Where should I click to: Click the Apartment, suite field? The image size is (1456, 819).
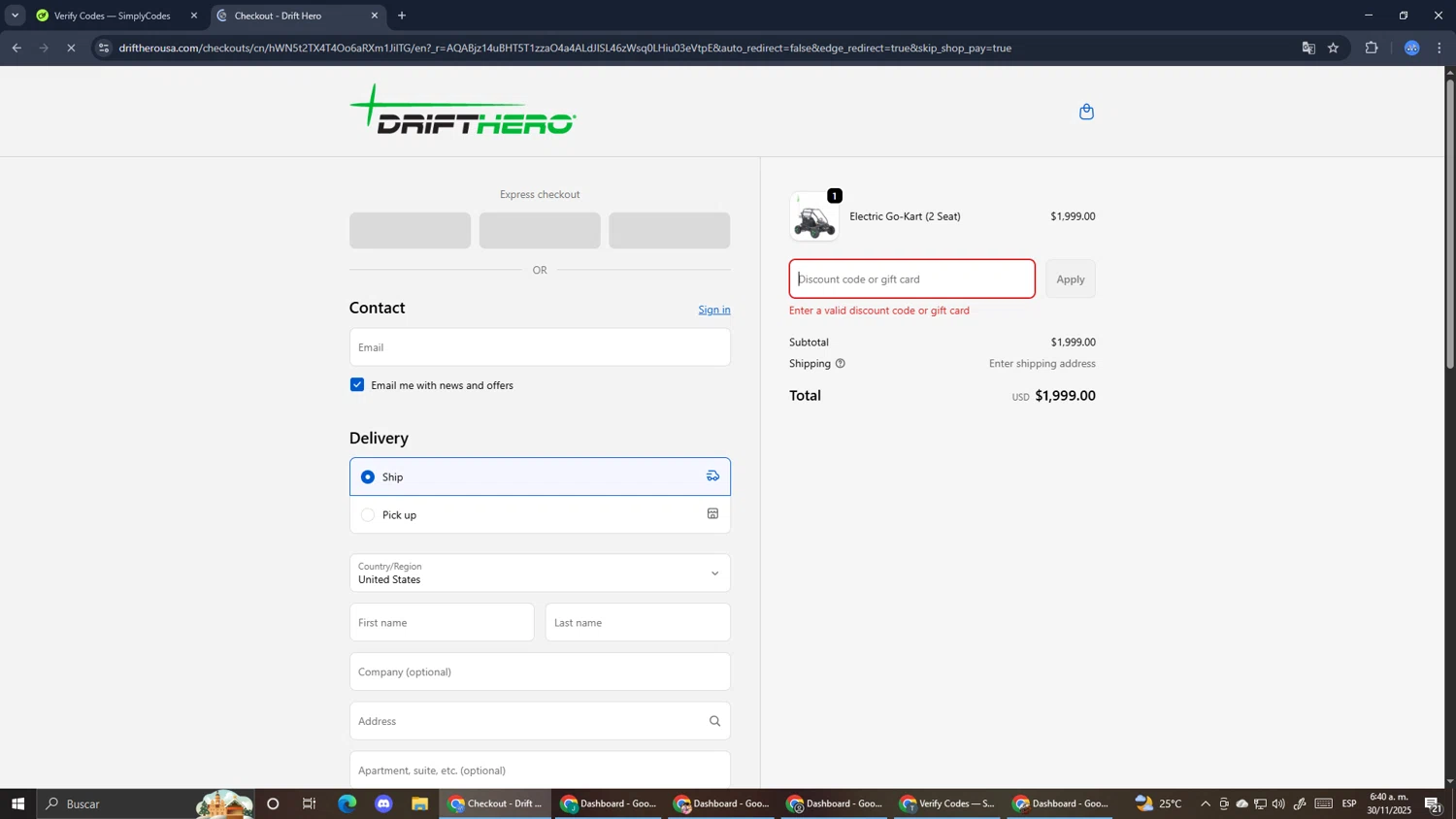click(540, 770)
